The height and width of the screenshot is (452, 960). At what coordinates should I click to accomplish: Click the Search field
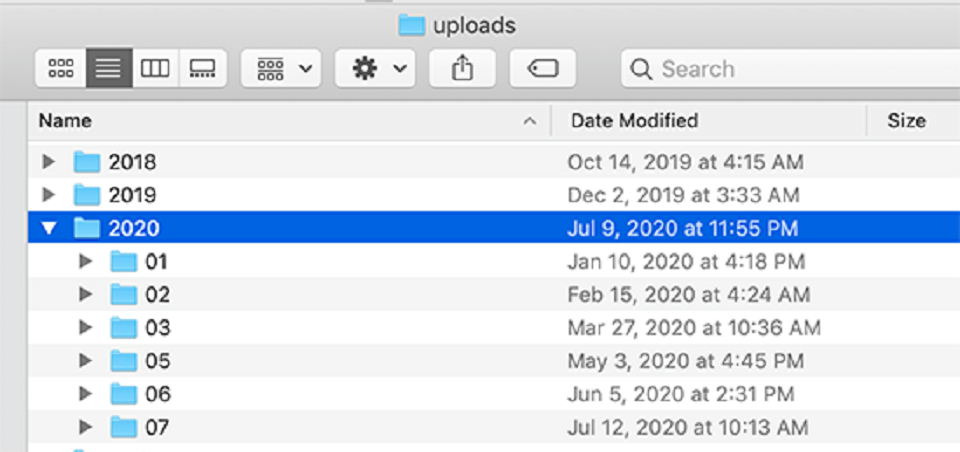[x=790, y=69]
